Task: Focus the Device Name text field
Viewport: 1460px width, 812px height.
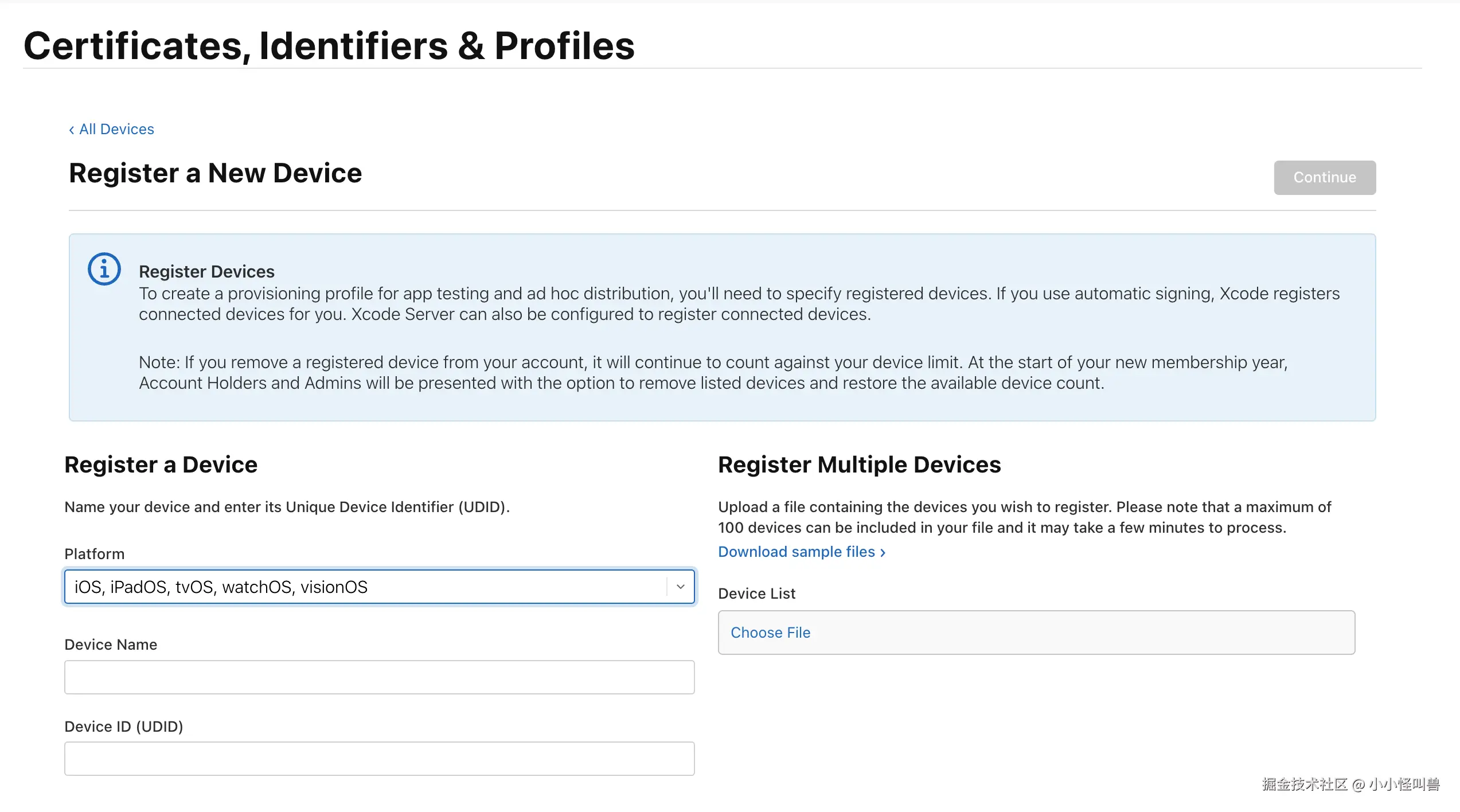Action: [x=379, y=677]
